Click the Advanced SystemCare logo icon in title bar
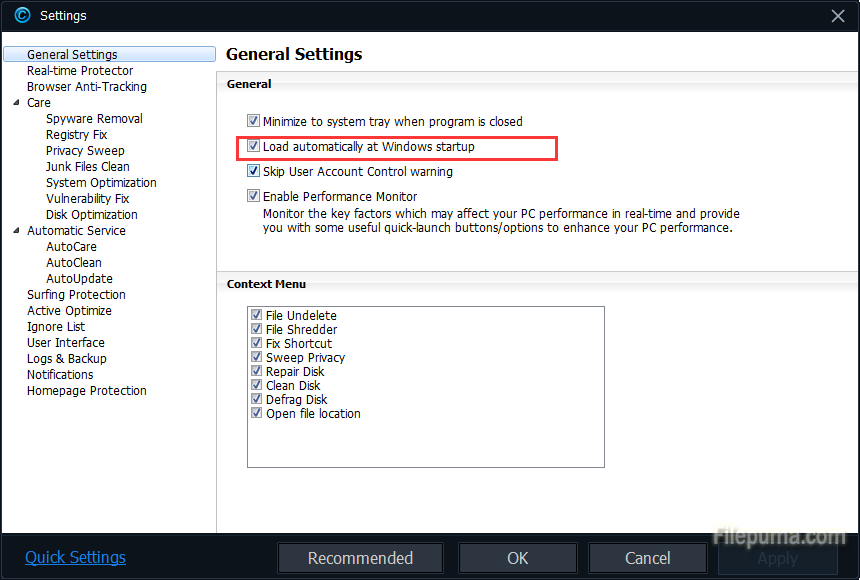Screen dimensions: 860x580 point(22,15)
